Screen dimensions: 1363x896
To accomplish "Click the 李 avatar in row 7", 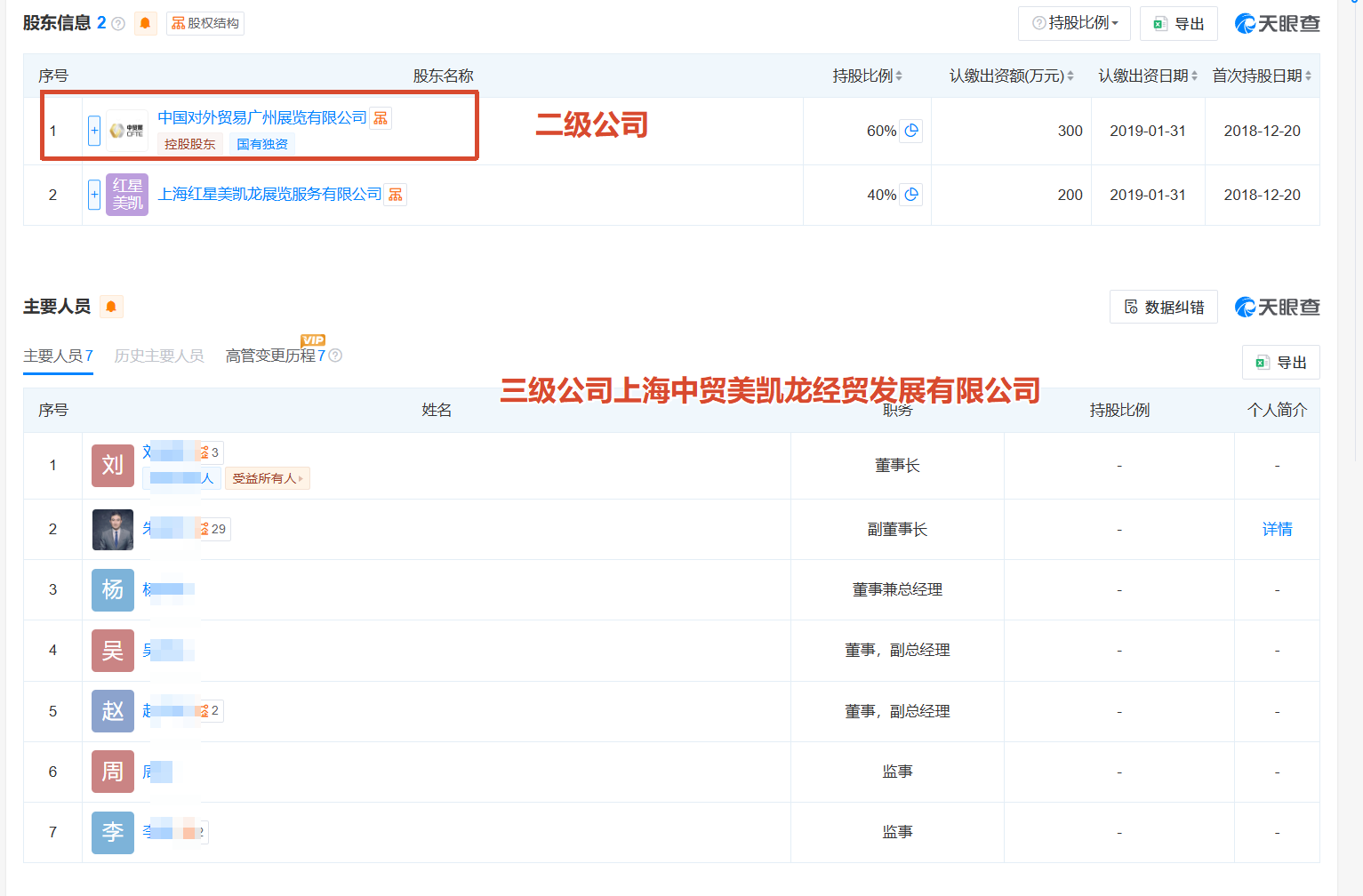I will point(113,833).
